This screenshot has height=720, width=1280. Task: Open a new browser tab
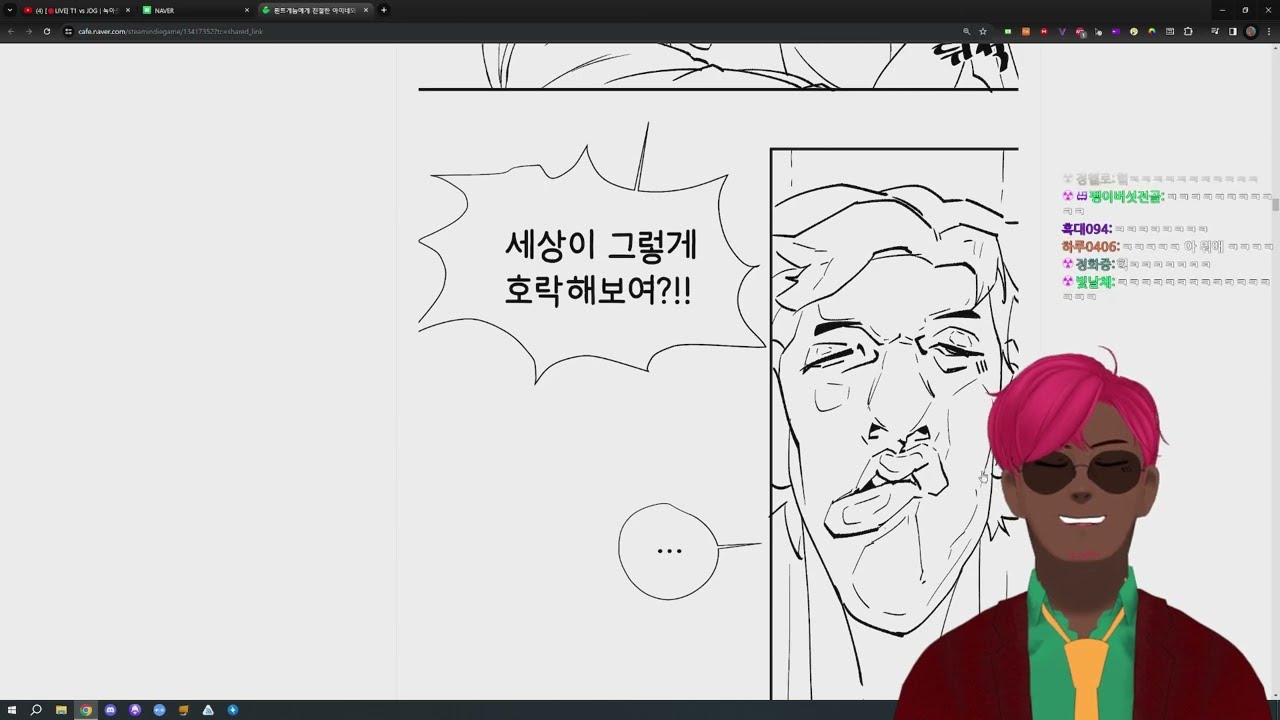pyautogui.click(x=384, y=10)
